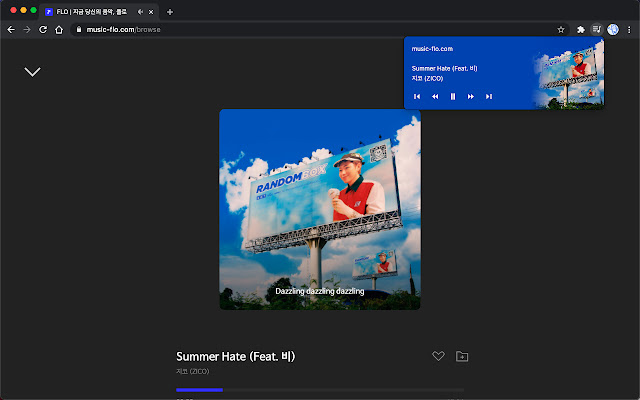Image resolution: width=640 pixels, height=400 pixels.
Task: Open a new browser tab
Action: tap(170, 12)
